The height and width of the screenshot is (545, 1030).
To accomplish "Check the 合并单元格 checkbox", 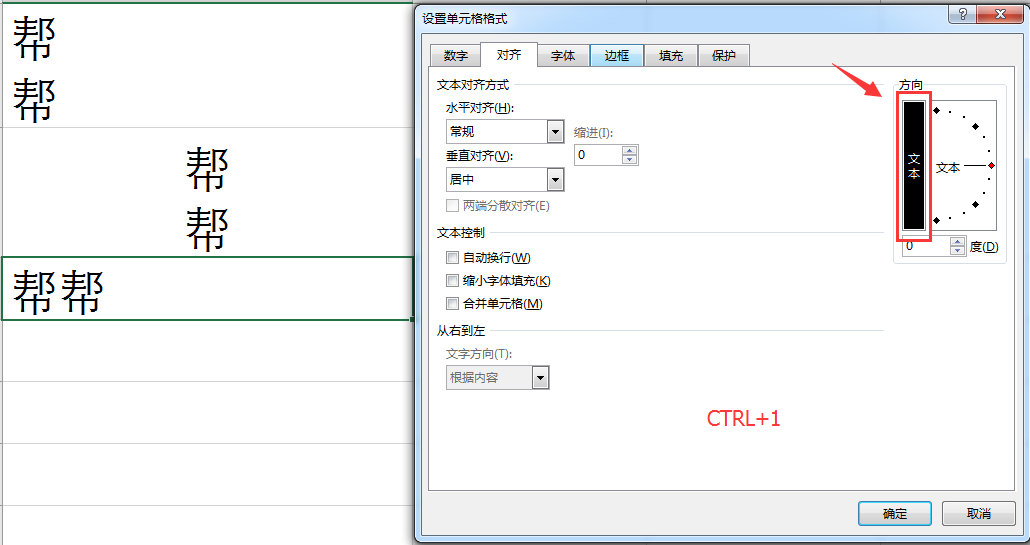I will click(x=452, y=303).
